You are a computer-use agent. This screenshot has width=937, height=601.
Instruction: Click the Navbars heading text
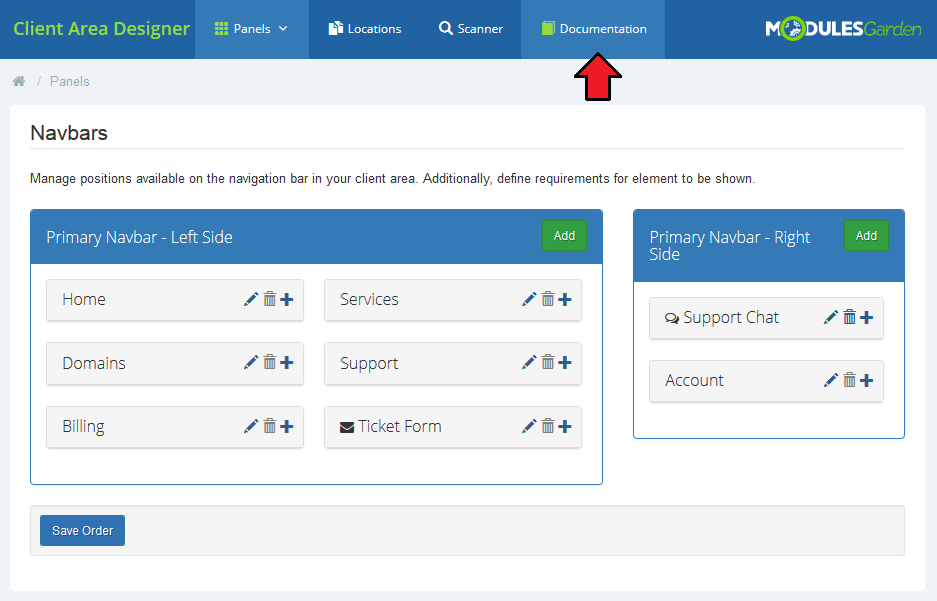tap(69, 133)
